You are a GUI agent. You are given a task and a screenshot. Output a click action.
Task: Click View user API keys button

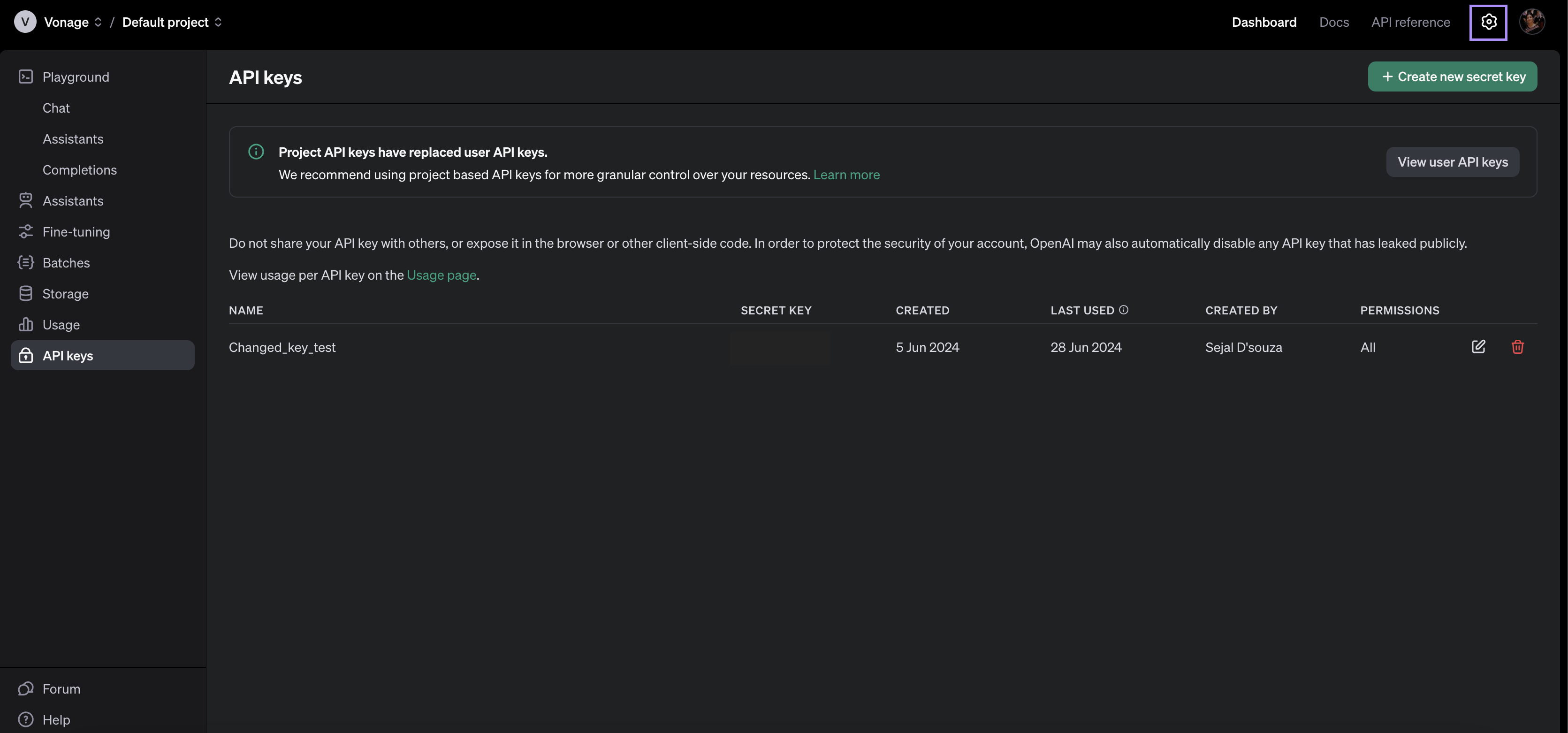pyautogui.click(x=1453, y=162)
